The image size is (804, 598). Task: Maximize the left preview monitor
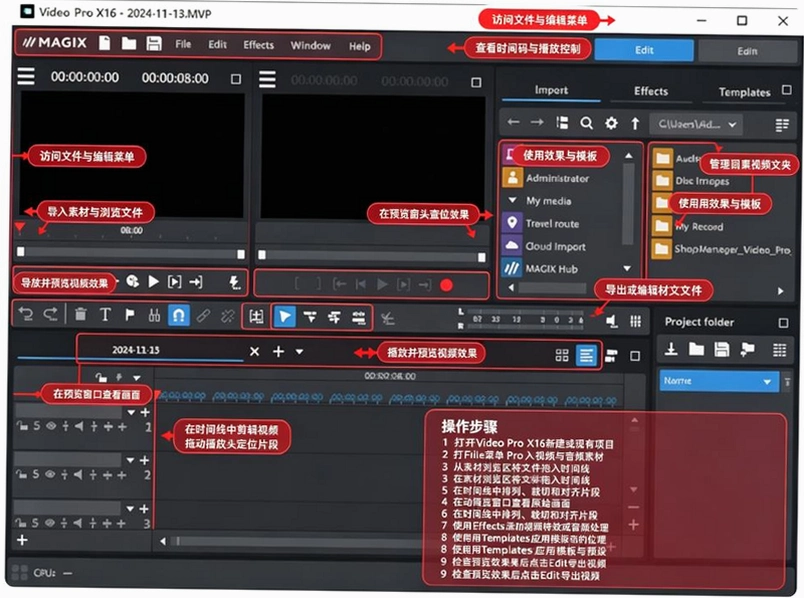[236, 79]
